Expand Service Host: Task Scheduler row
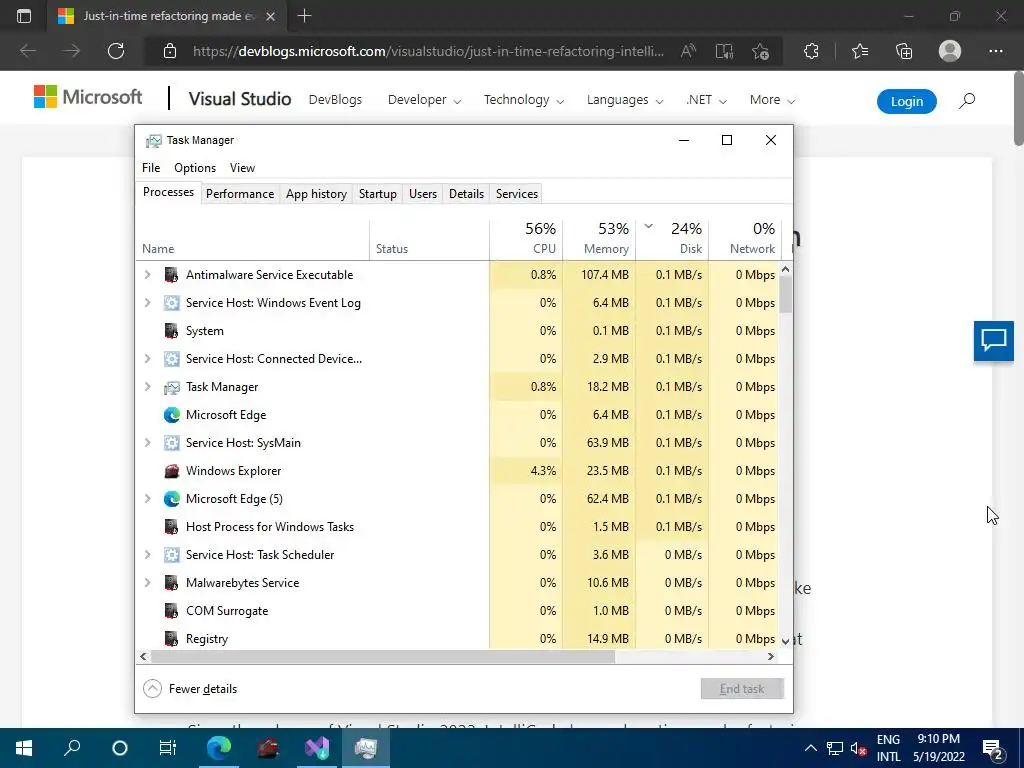 point(148,555)
